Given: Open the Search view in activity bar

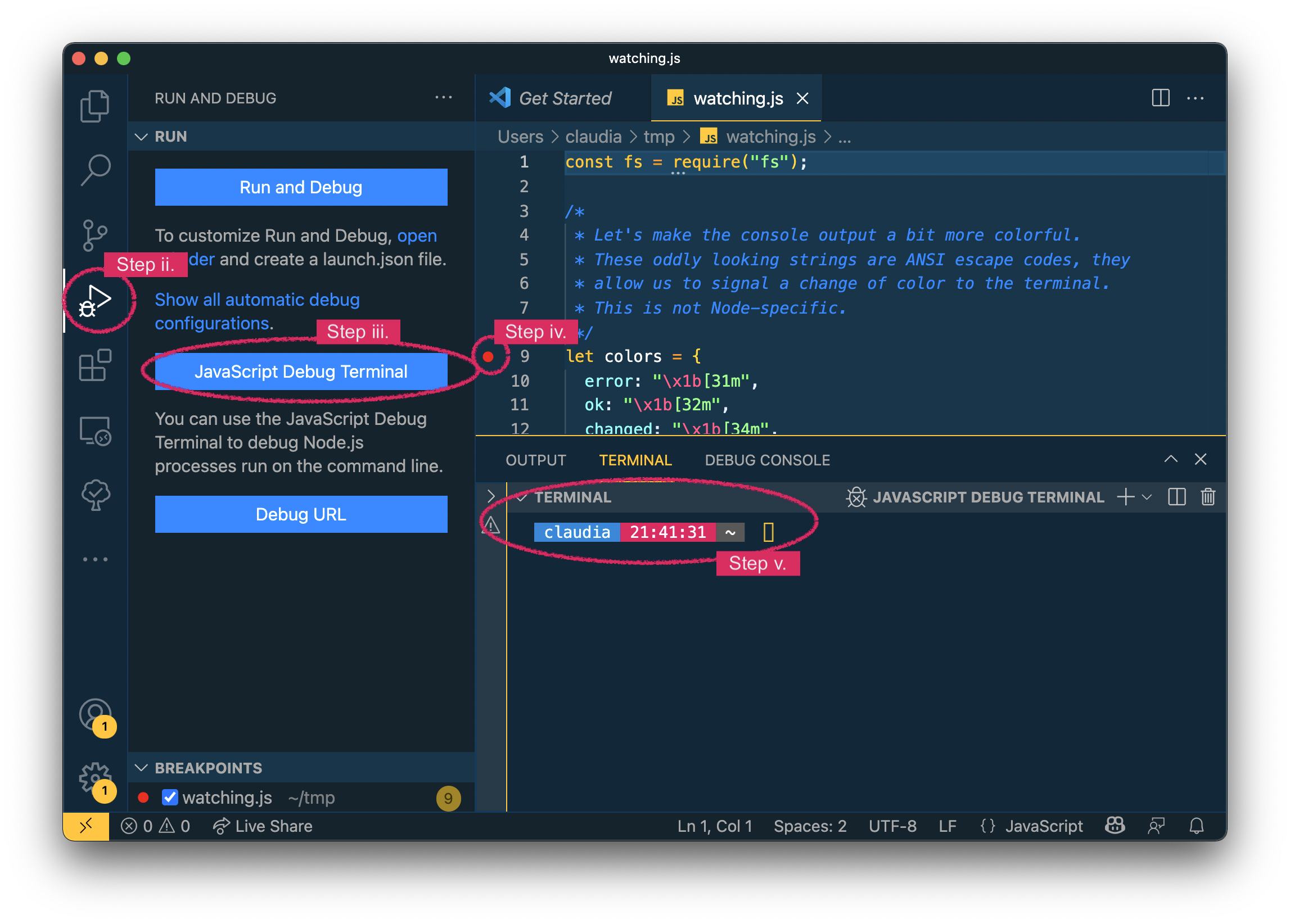Looking at the screenshot, I should click(95, 170).
